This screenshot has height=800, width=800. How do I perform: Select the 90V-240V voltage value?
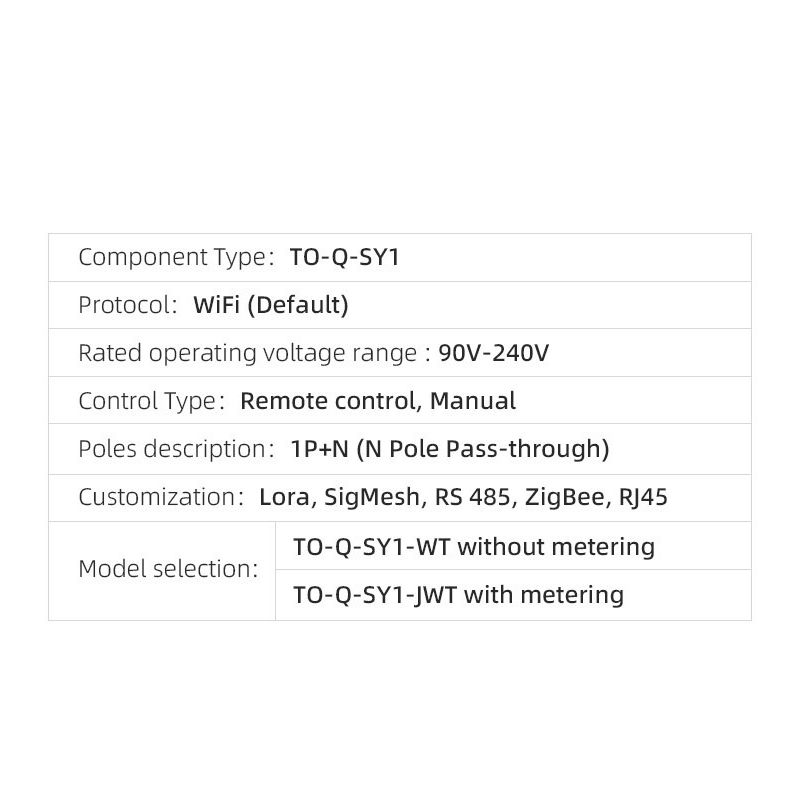point(494,353)
